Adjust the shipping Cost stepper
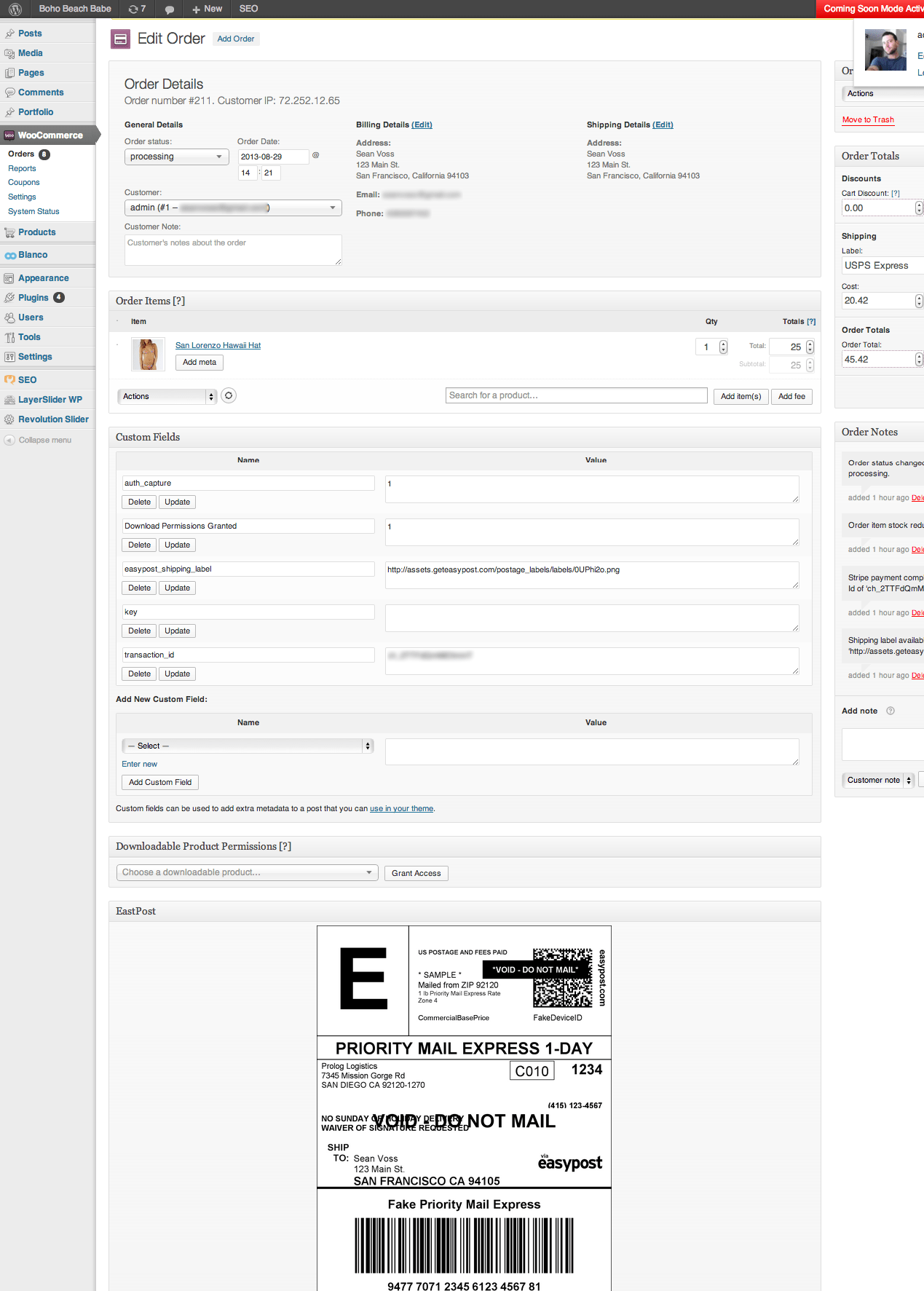Screen dimensions: 924x1291 click(919, 301)
